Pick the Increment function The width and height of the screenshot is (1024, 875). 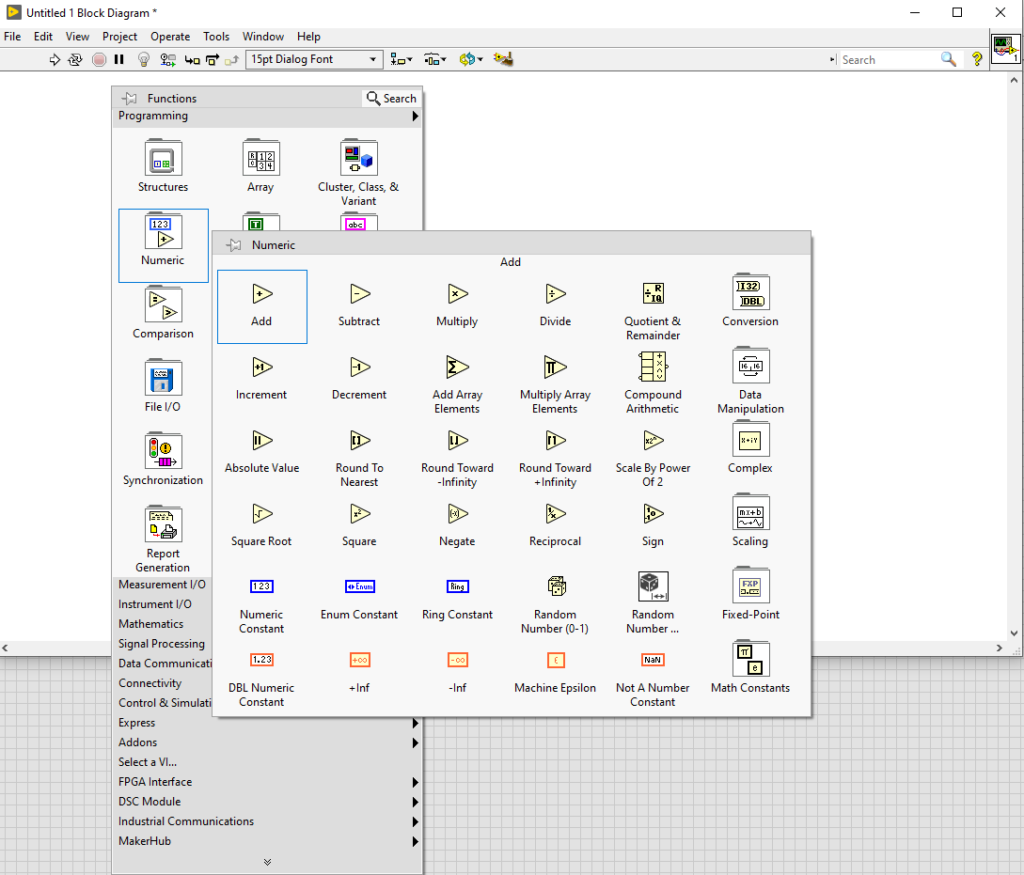[261, 379]
